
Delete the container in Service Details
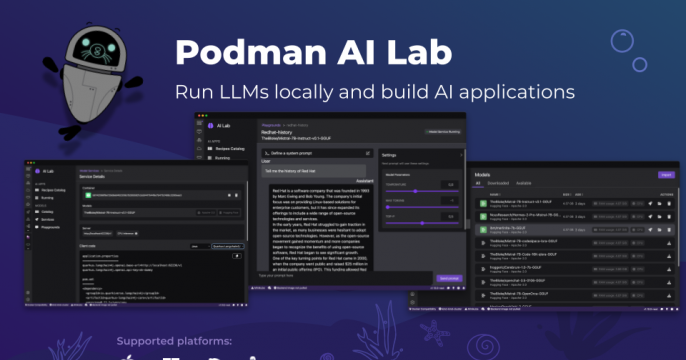[236, 195]
